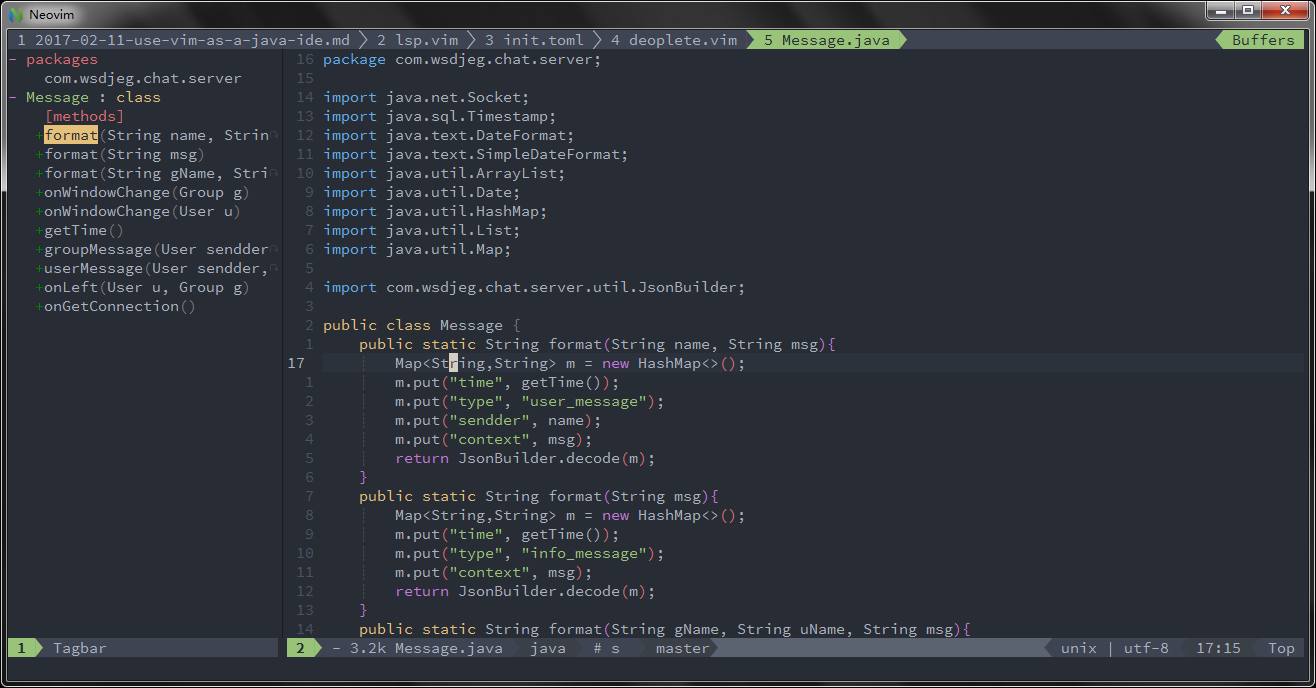
Task: Click the m.put("type", "info_message"); line
Action: pos(529,553)
